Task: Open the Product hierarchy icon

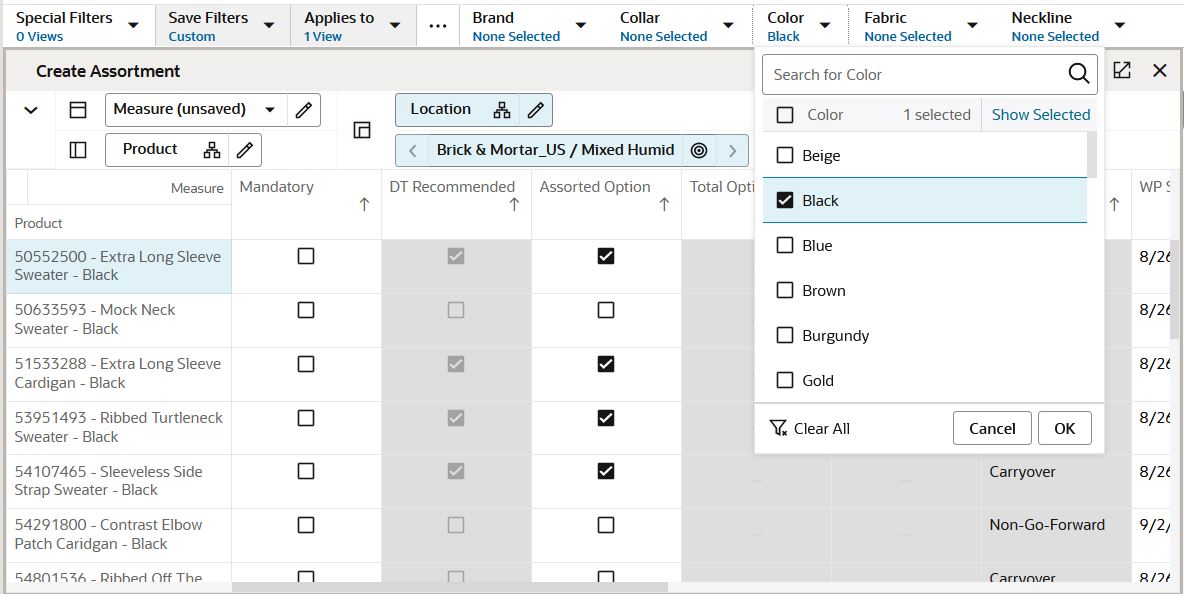Action: (x=212, y=150)
